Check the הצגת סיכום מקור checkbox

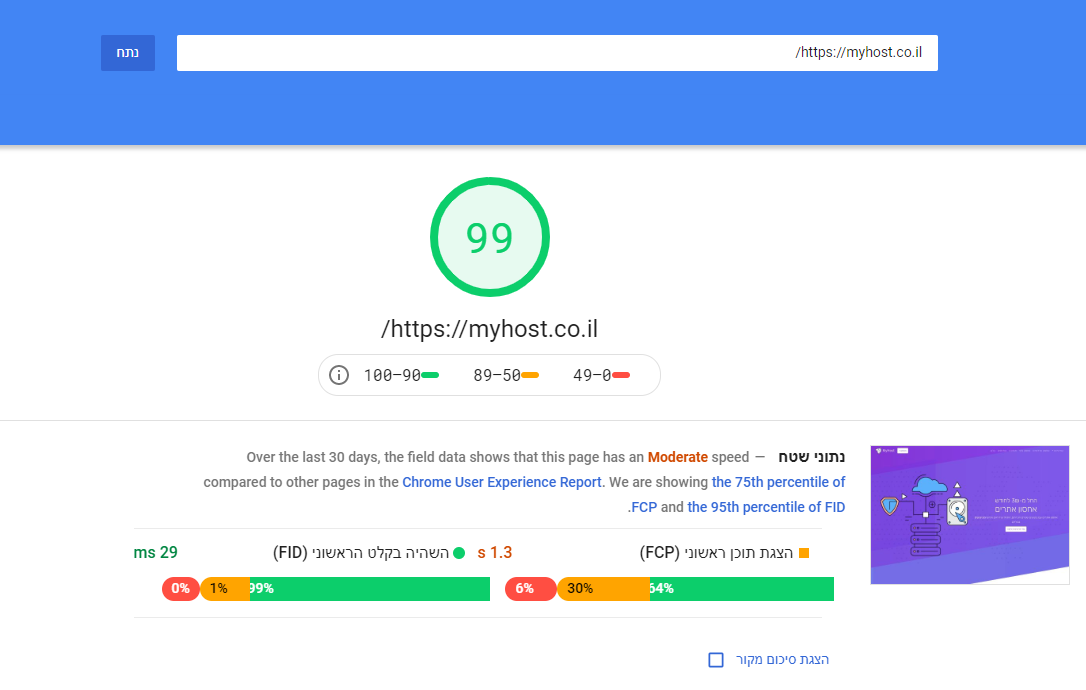point(716,660)
